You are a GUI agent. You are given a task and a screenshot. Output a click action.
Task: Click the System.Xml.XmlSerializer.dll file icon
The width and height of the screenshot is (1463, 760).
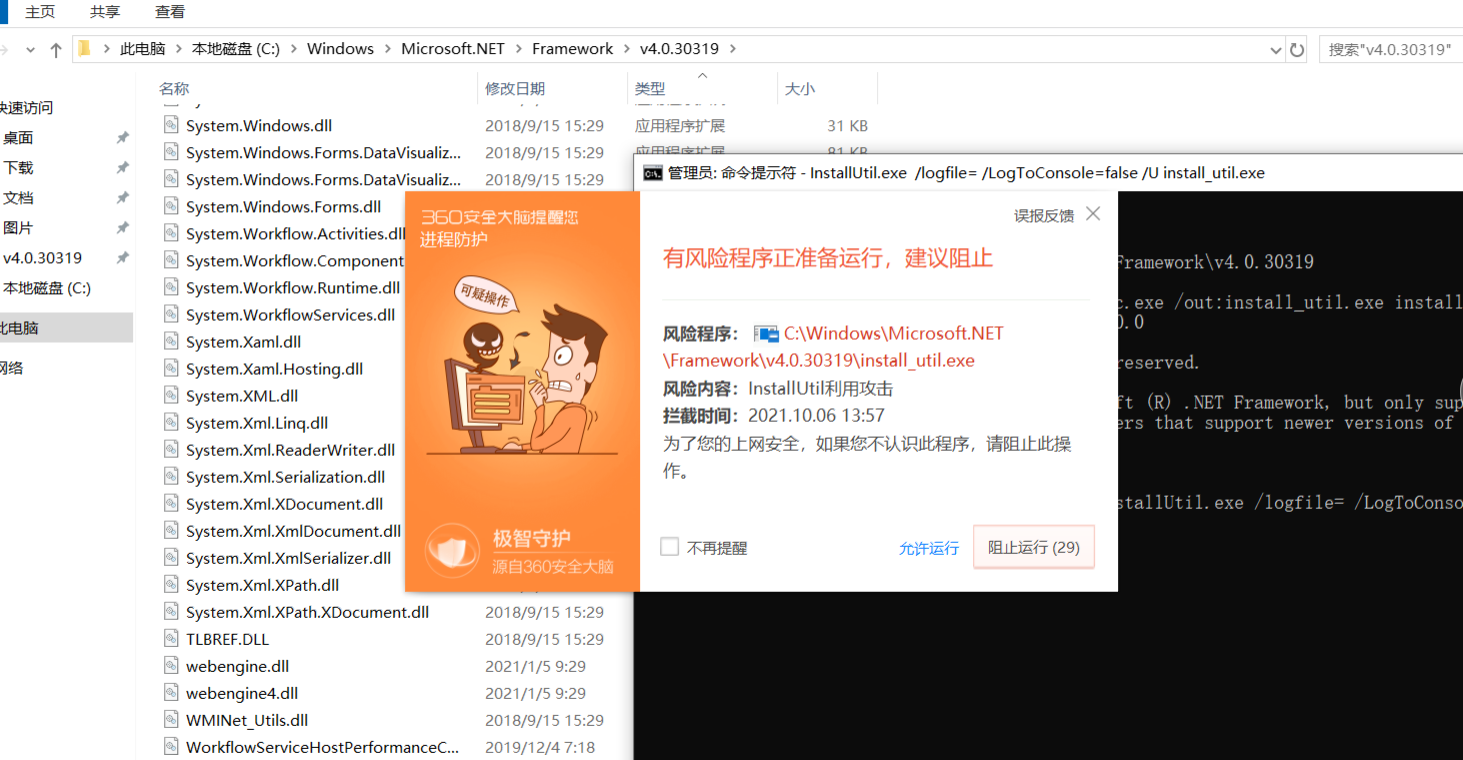[x=172, y=558]
